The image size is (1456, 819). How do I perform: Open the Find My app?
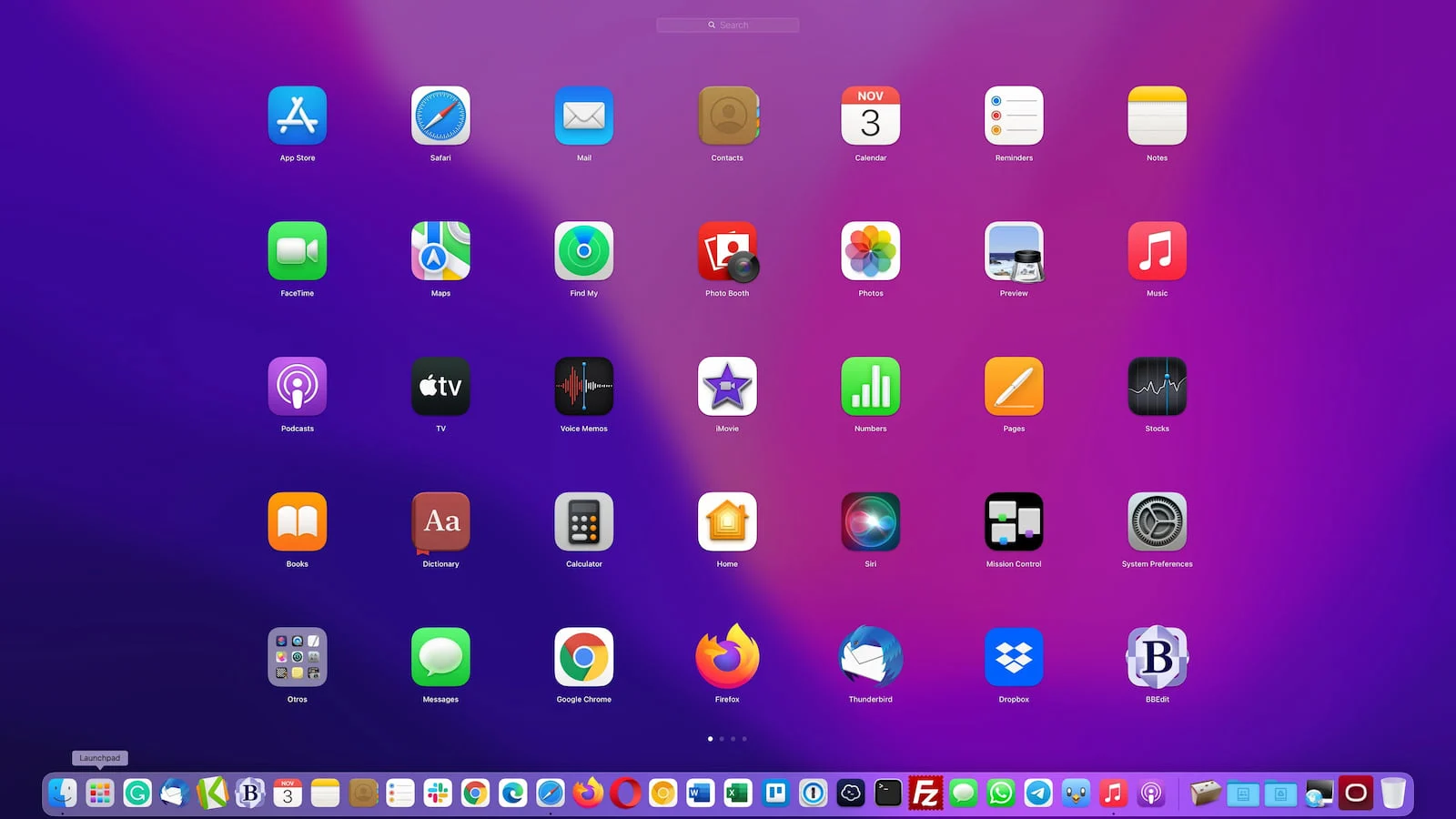(x=584, y=251)
